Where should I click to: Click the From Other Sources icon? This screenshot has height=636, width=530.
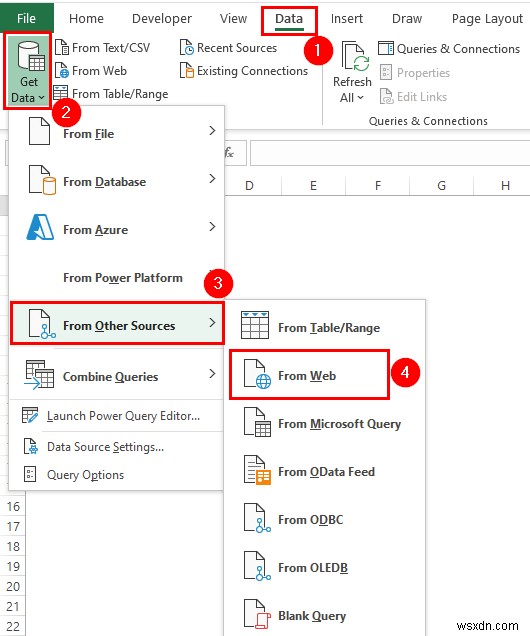pos(42,324)
